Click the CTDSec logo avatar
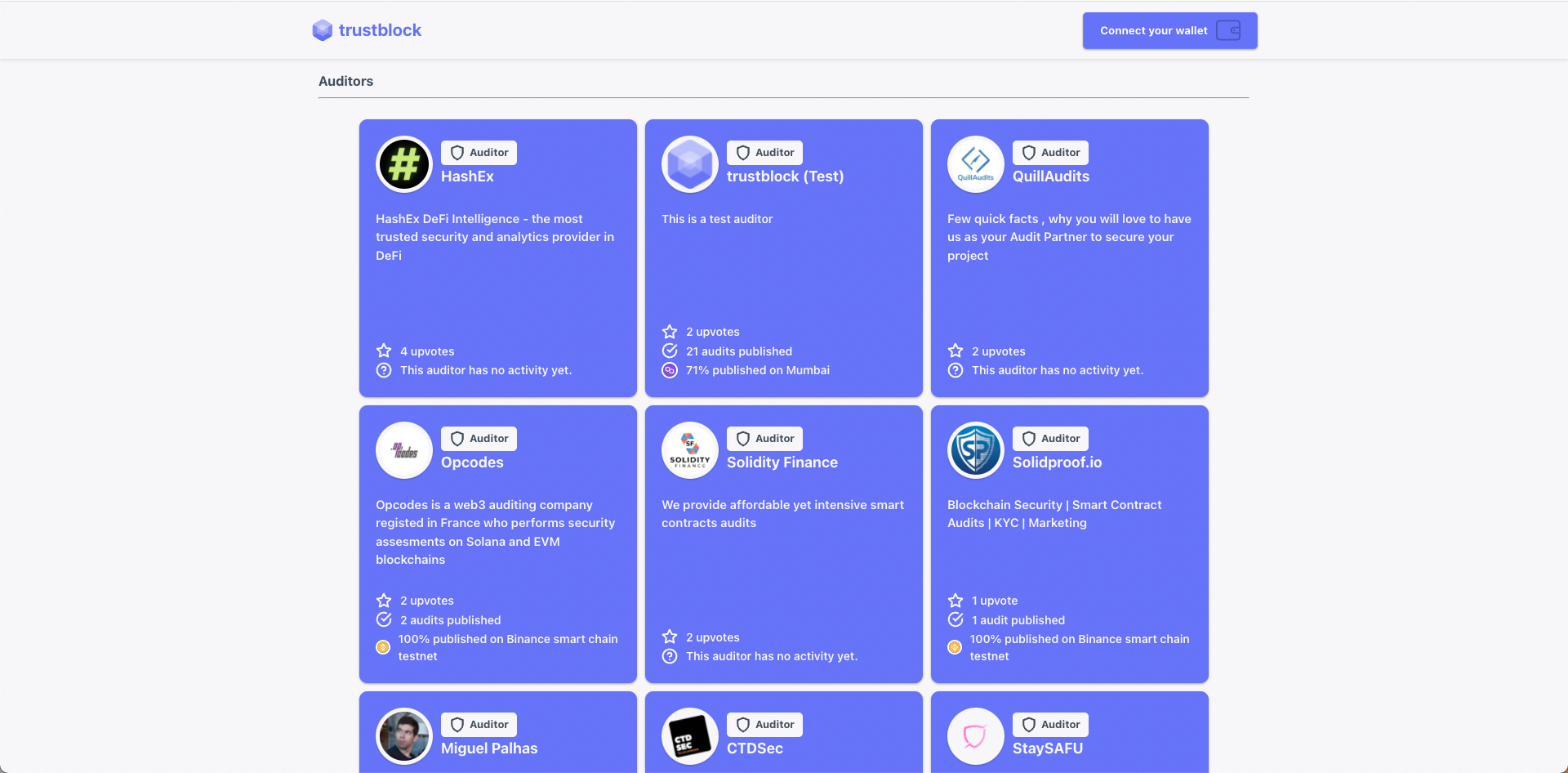 click(x=690, y=736)
